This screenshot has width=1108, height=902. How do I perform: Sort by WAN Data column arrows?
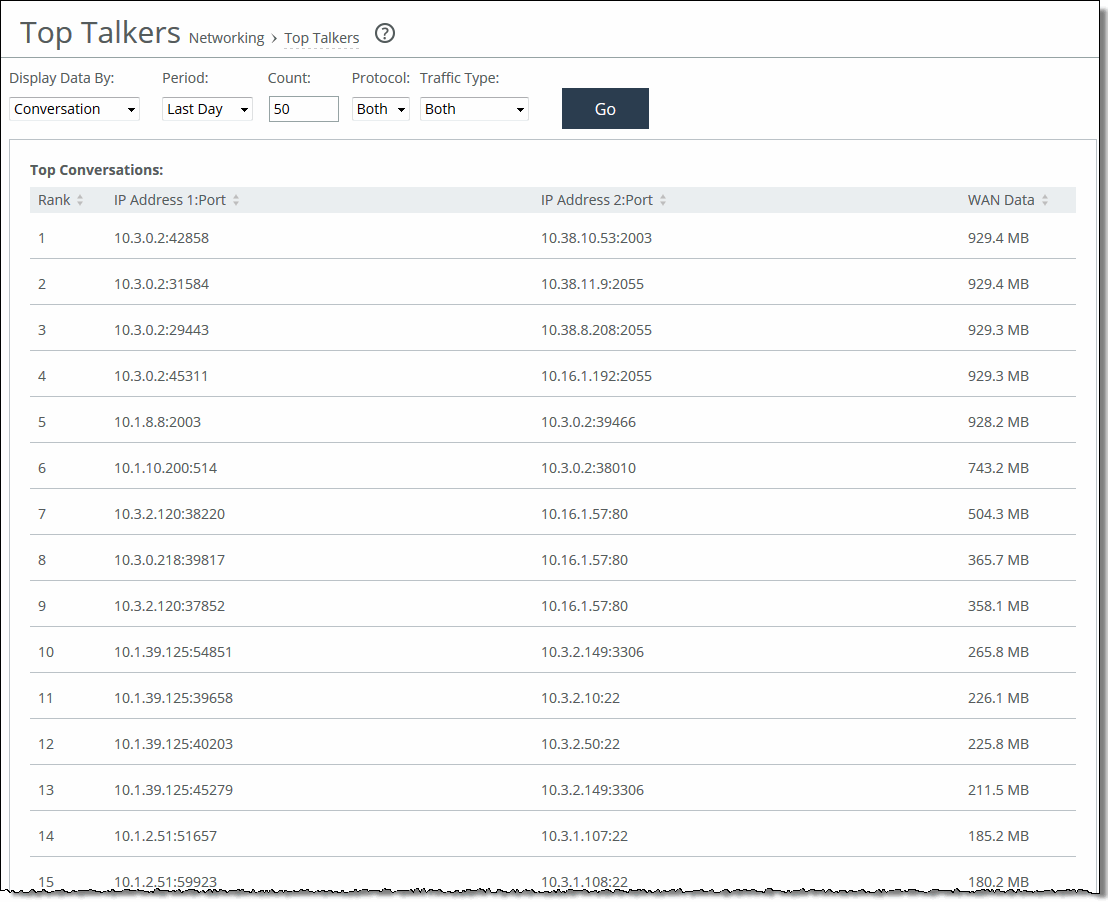click(x=1045, y=200)
